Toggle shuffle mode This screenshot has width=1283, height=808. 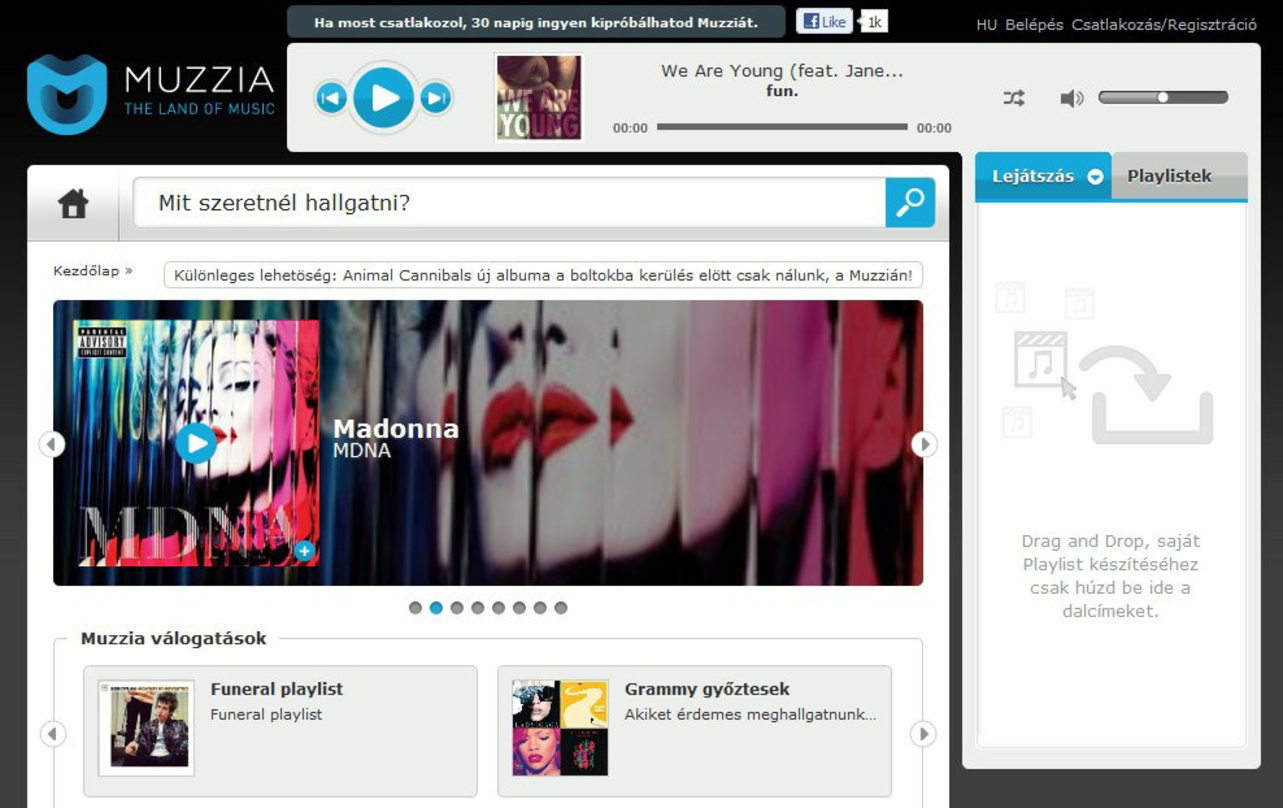click(1014, 98)
